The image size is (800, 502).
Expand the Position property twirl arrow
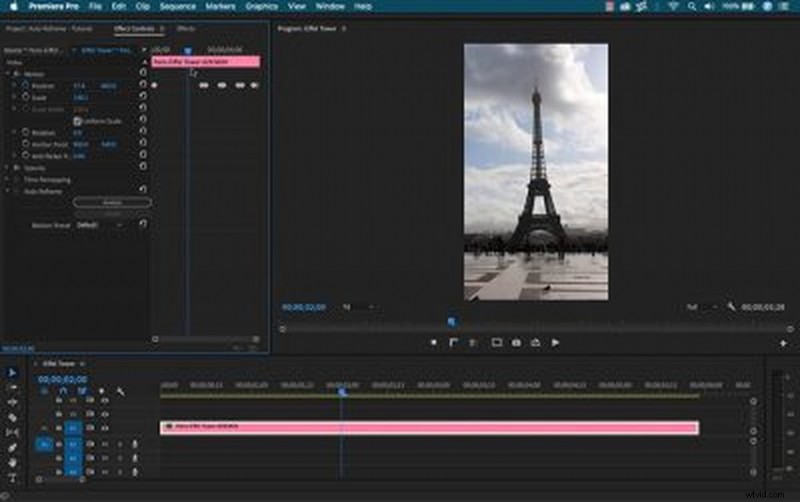tap(14, 85)
